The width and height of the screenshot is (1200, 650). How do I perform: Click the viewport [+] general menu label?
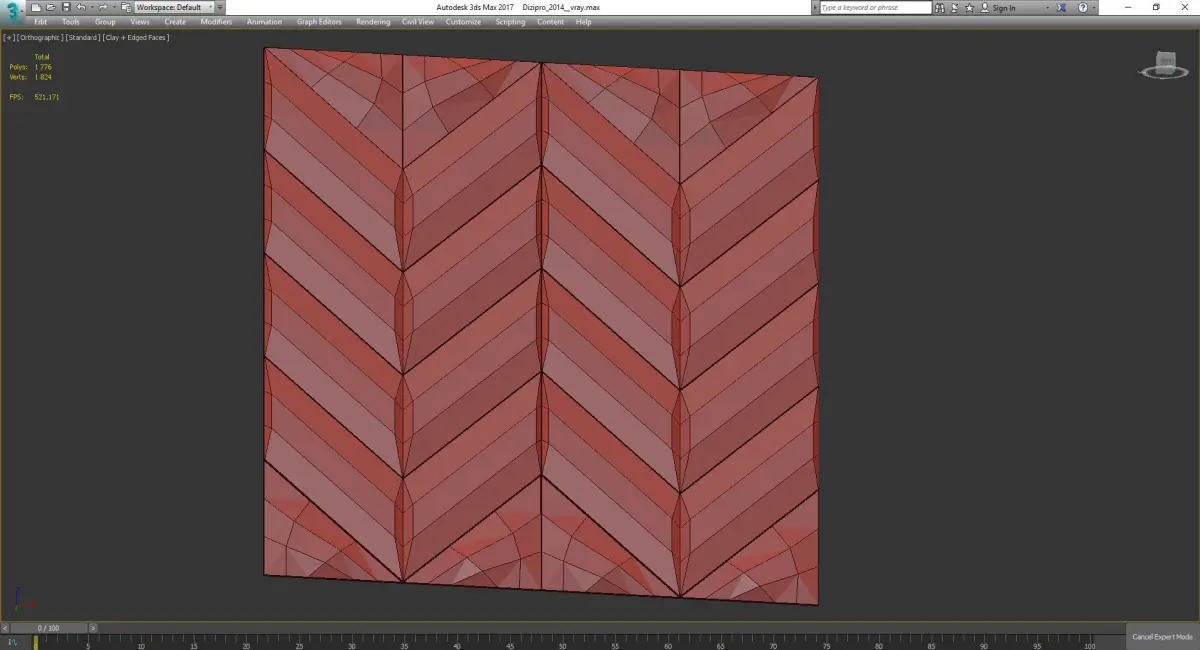[x=9, y=37]
